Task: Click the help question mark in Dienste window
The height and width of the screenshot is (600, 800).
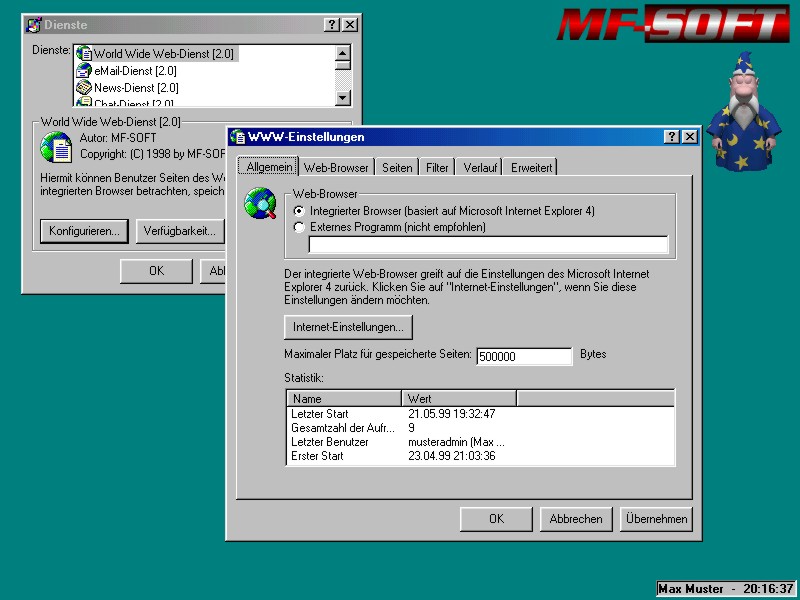Action: [332, 24]
